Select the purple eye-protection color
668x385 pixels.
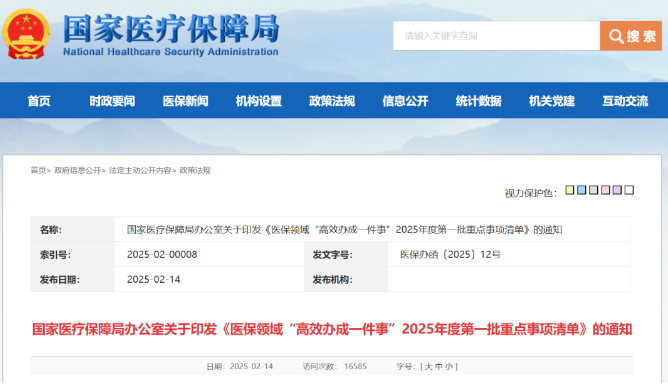coord(617,190)
